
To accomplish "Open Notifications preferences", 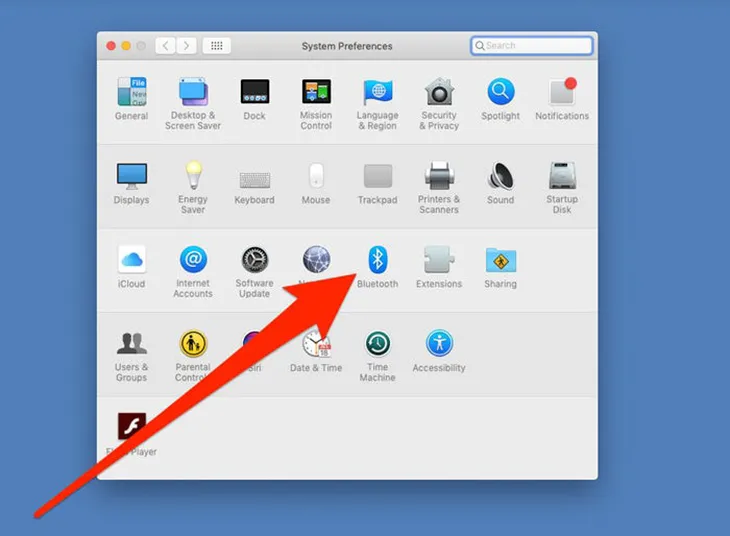I will [x=562, y=93].
